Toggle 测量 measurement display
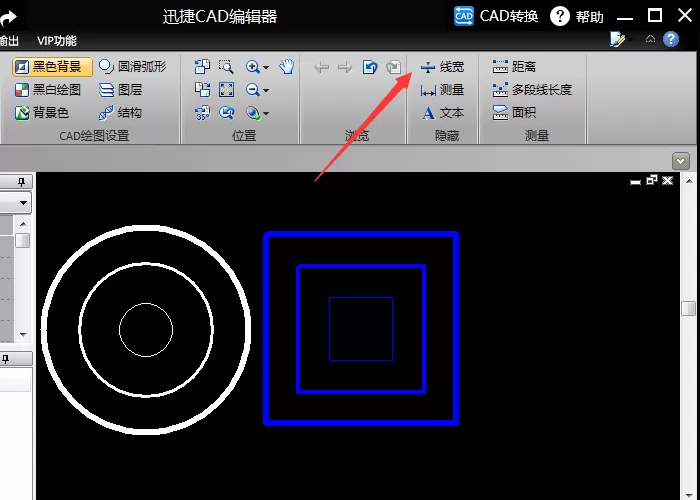The height and width of the screenshot is (500, 700). tap(442, 90)
